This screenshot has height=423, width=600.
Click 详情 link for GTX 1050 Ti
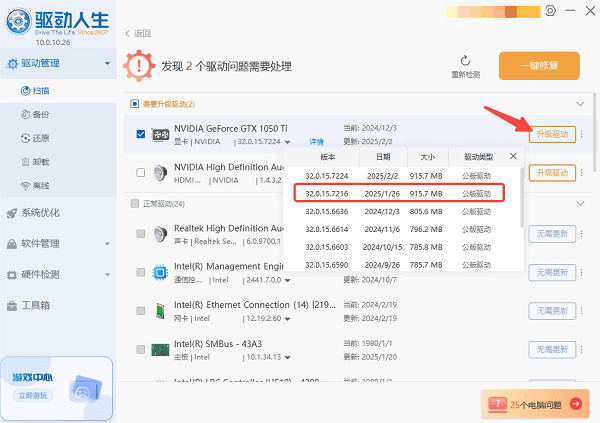(x=316, y=142)
